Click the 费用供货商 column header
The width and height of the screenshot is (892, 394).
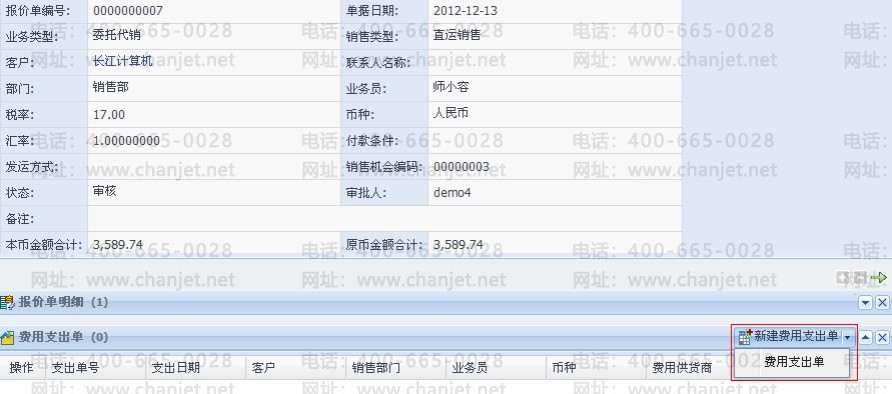click(x=682, y=368)
